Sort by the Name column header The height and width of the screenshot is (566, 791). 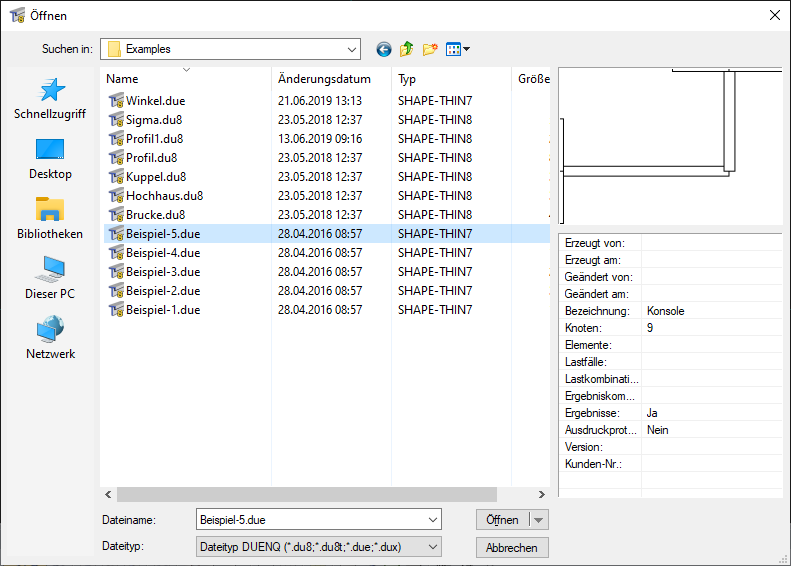click(186, 79)
